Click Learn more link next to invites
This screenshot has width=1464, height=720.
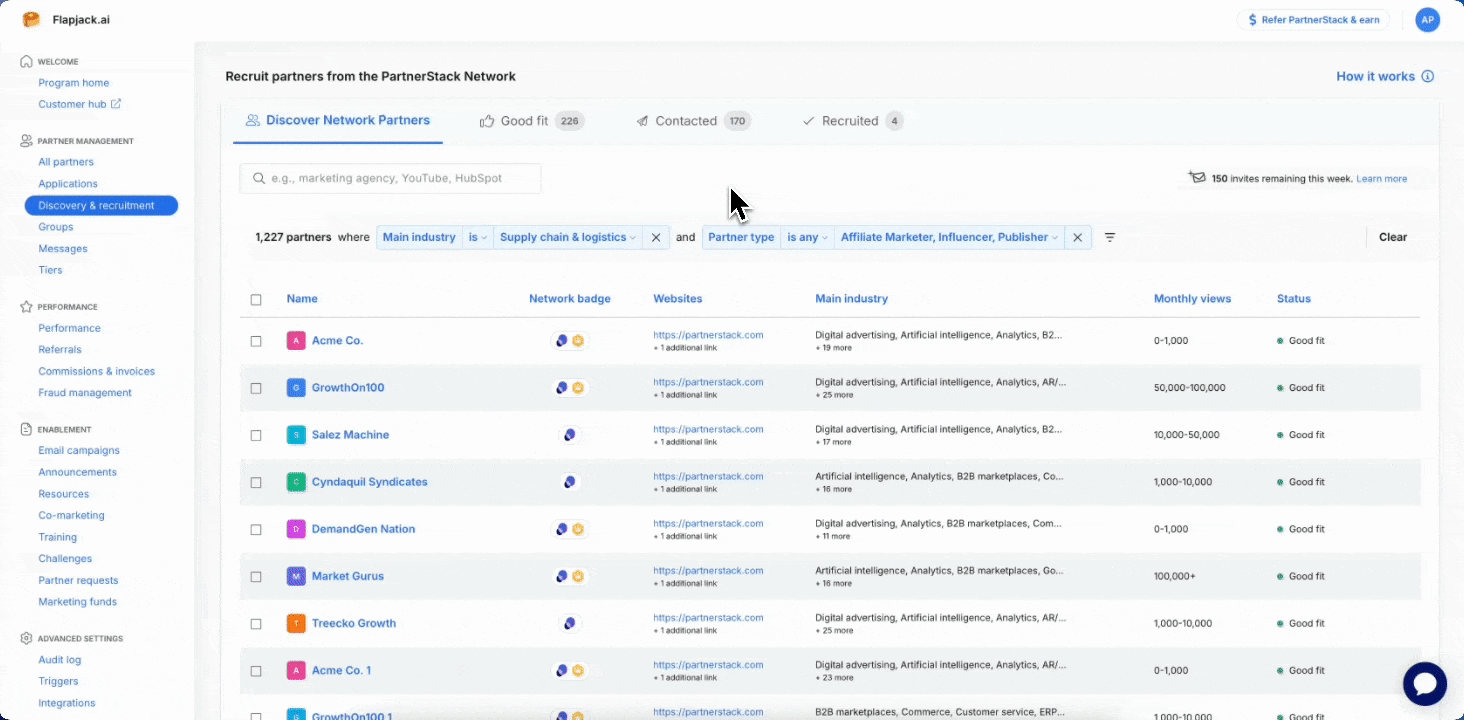pyautogui.click(x=1381, y=179)
